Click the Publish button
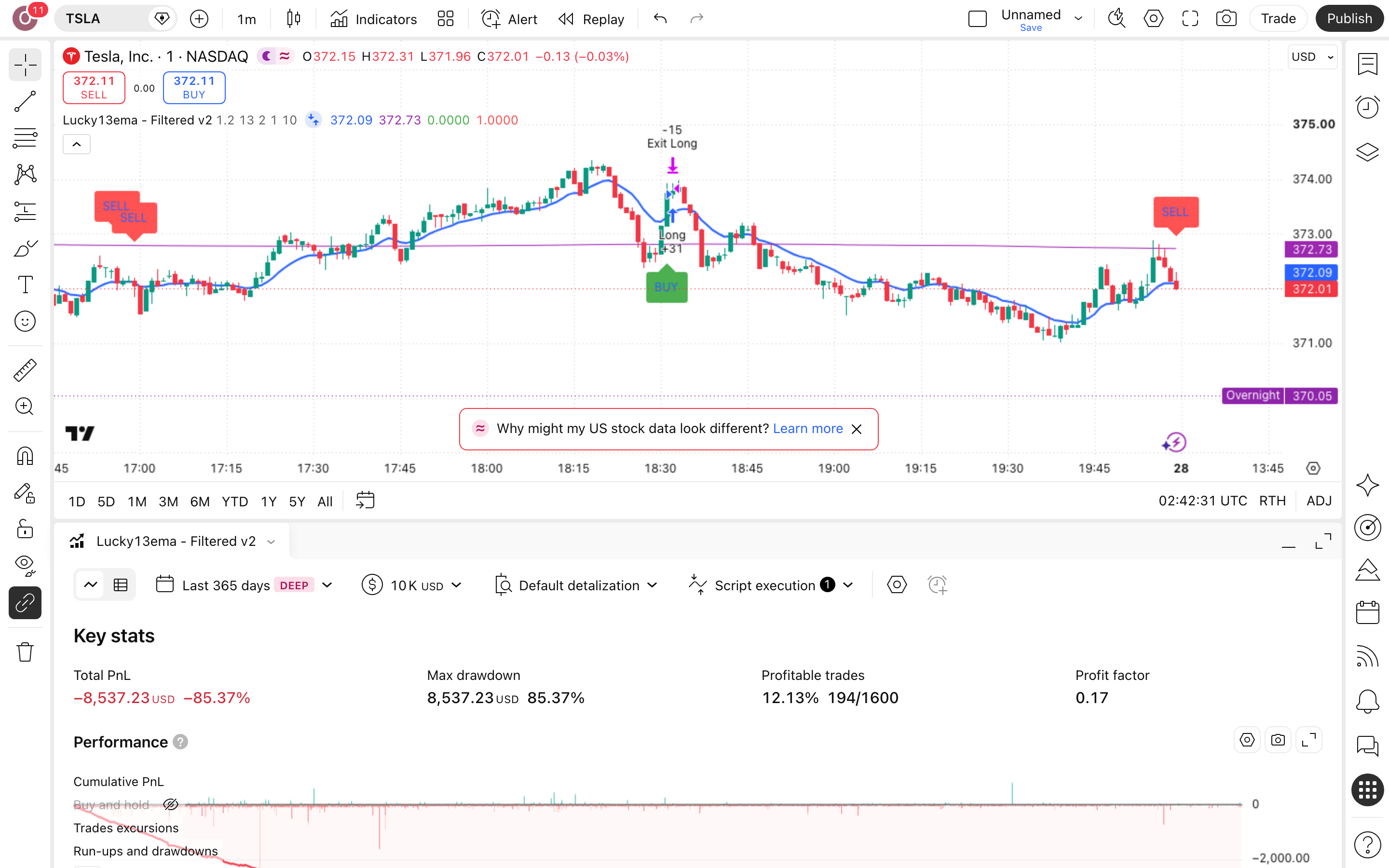1389x868 pixels. (1349, 19)
